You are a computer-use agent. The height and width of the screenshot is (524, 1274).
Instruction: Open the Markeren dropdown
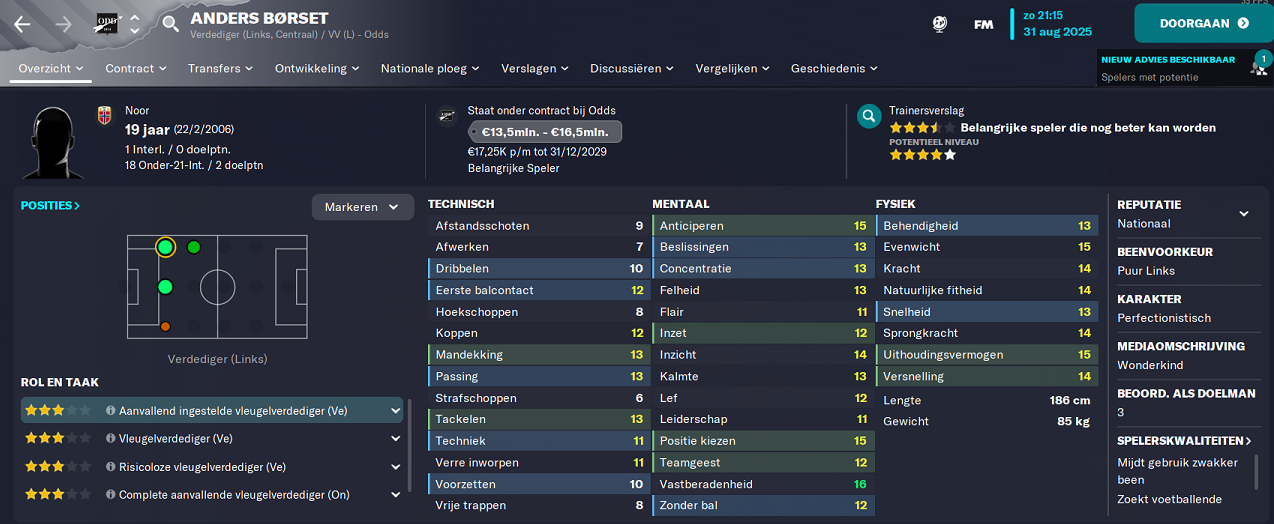(x=362, y=207)
